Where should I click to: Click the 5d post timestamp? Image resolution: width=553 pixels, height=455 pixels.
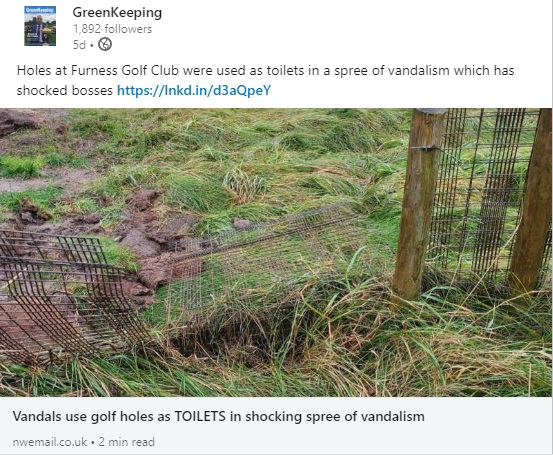point(79,45)
